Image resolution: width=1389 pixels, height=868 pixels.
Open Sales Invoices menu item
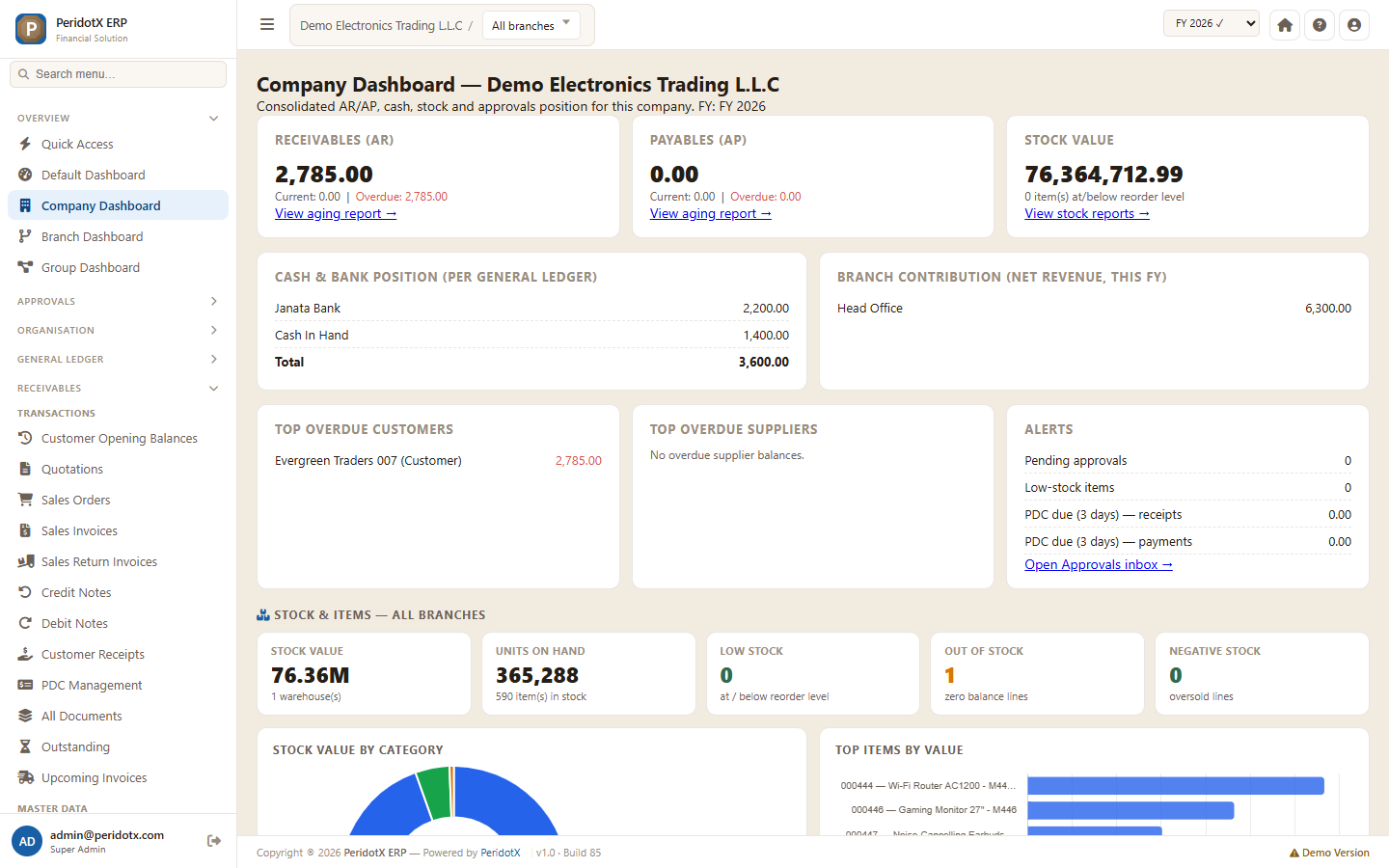[119, 530]
